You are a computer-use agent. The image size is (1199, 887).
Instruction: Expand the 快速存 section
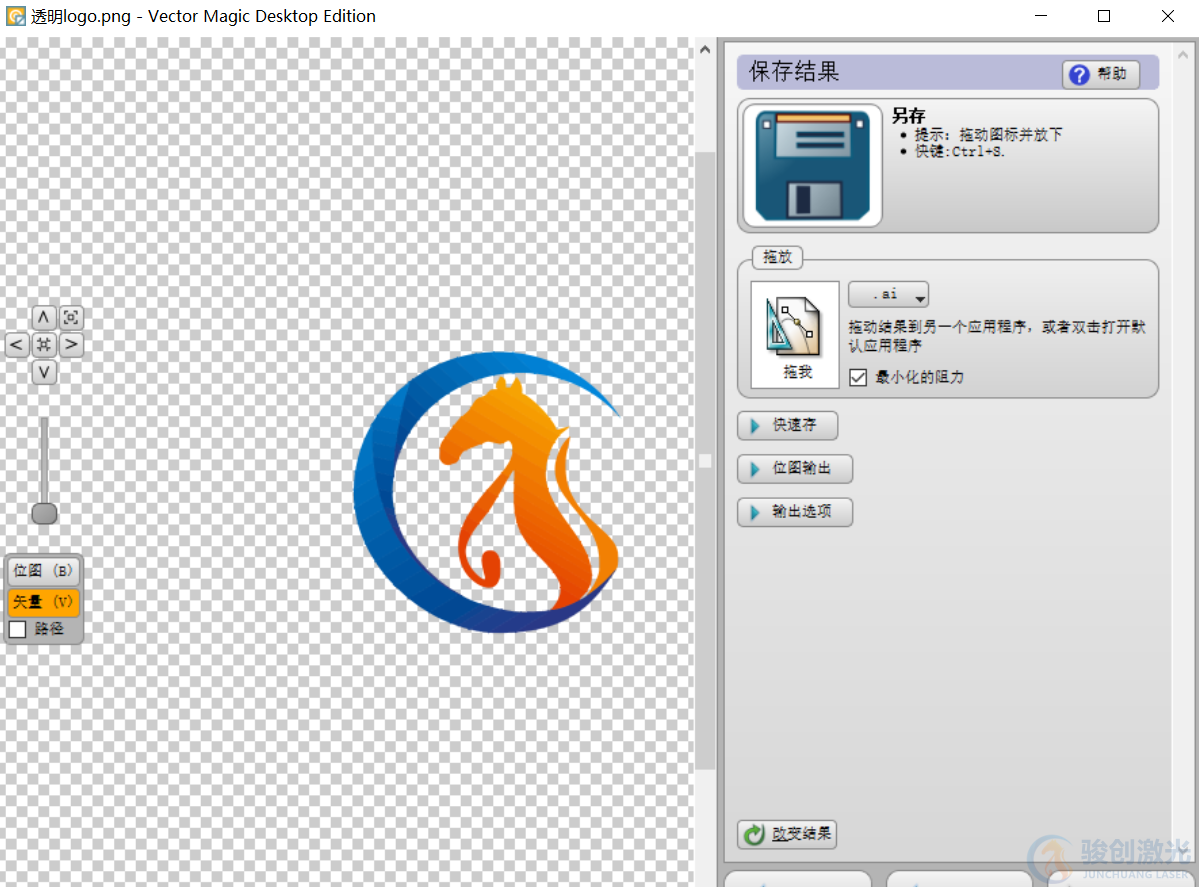pyautogui.click(x=788, y=425)
